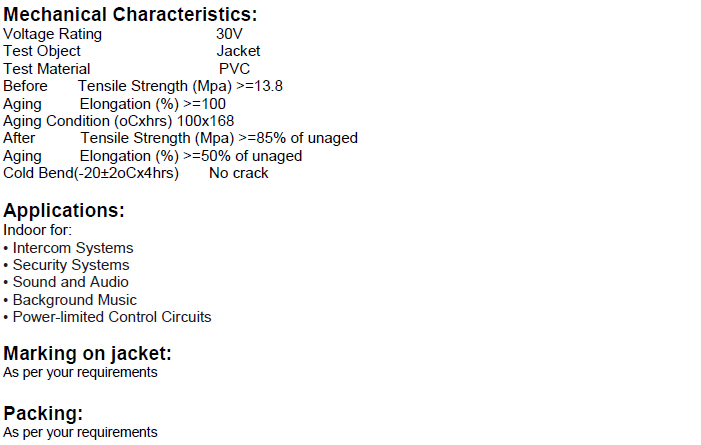Screen dimensions: 701x445
Task: Select Tensile Strength >=13.8 line
Action: pyautogui.click(x=180, y=86)
